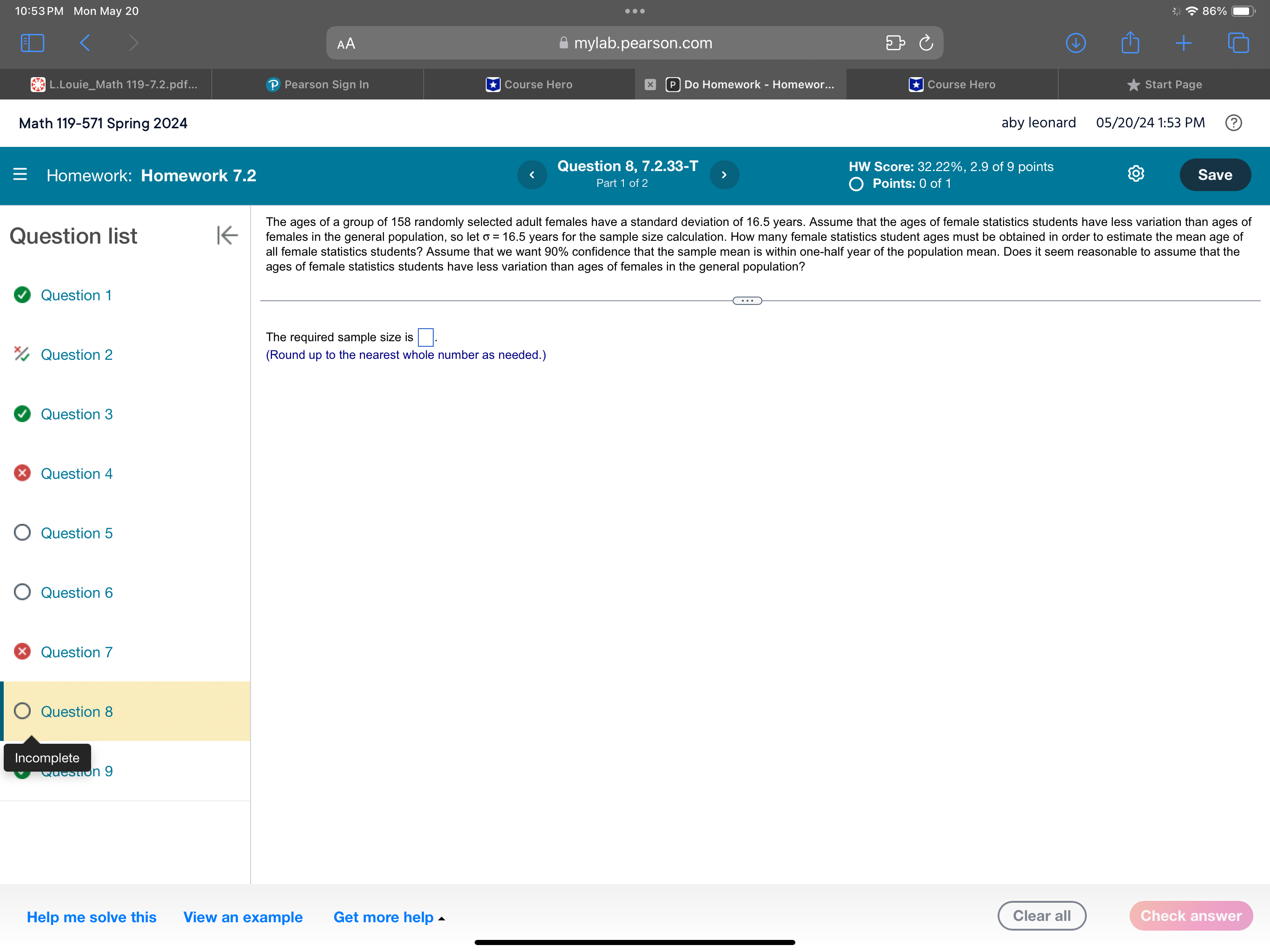Collapse the Question list panel
Screen dimensions: 1270x952
tap(227, 235)
